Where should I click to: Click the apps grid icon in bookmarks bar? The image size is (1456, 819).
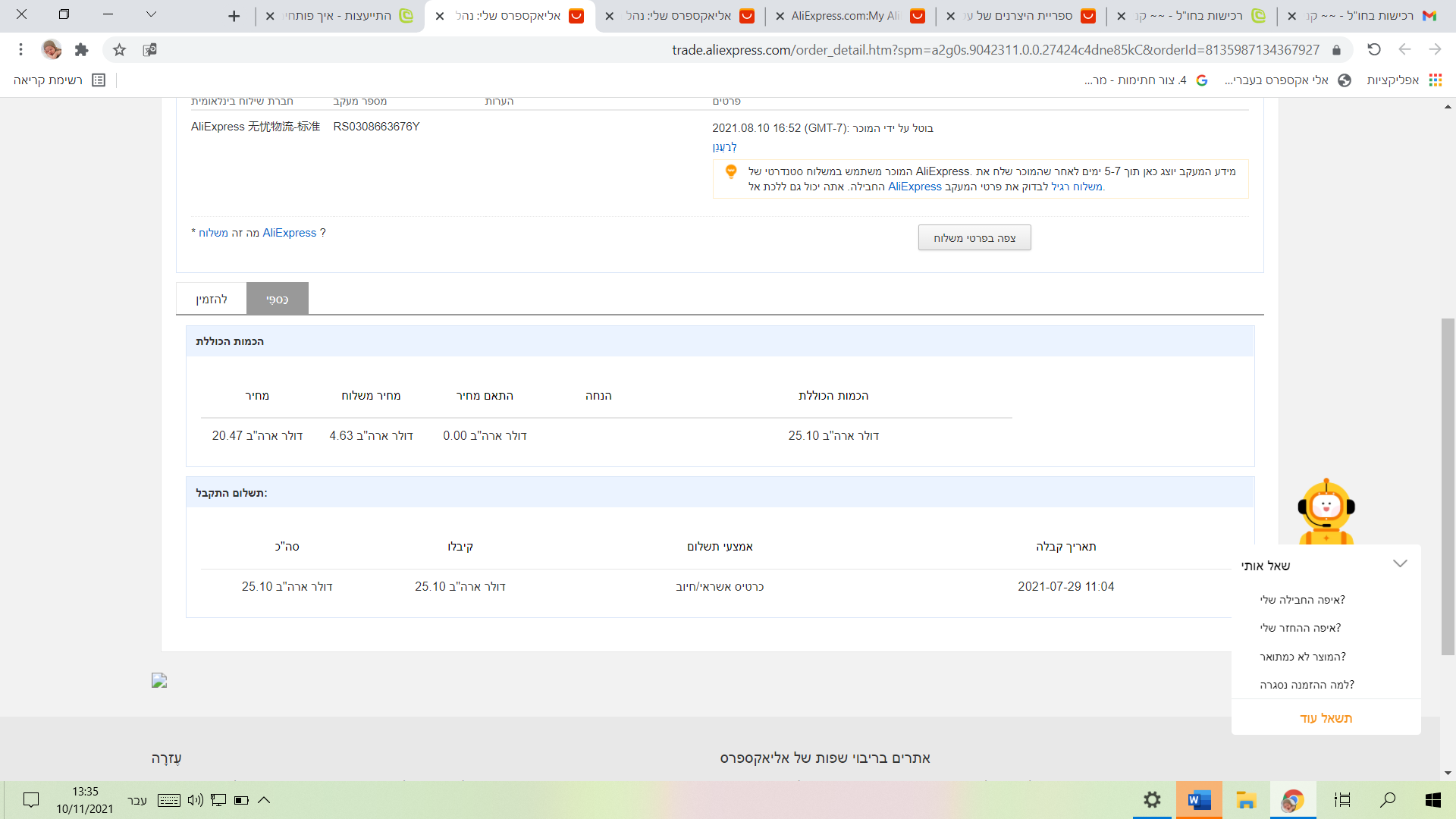(1435, 80)
